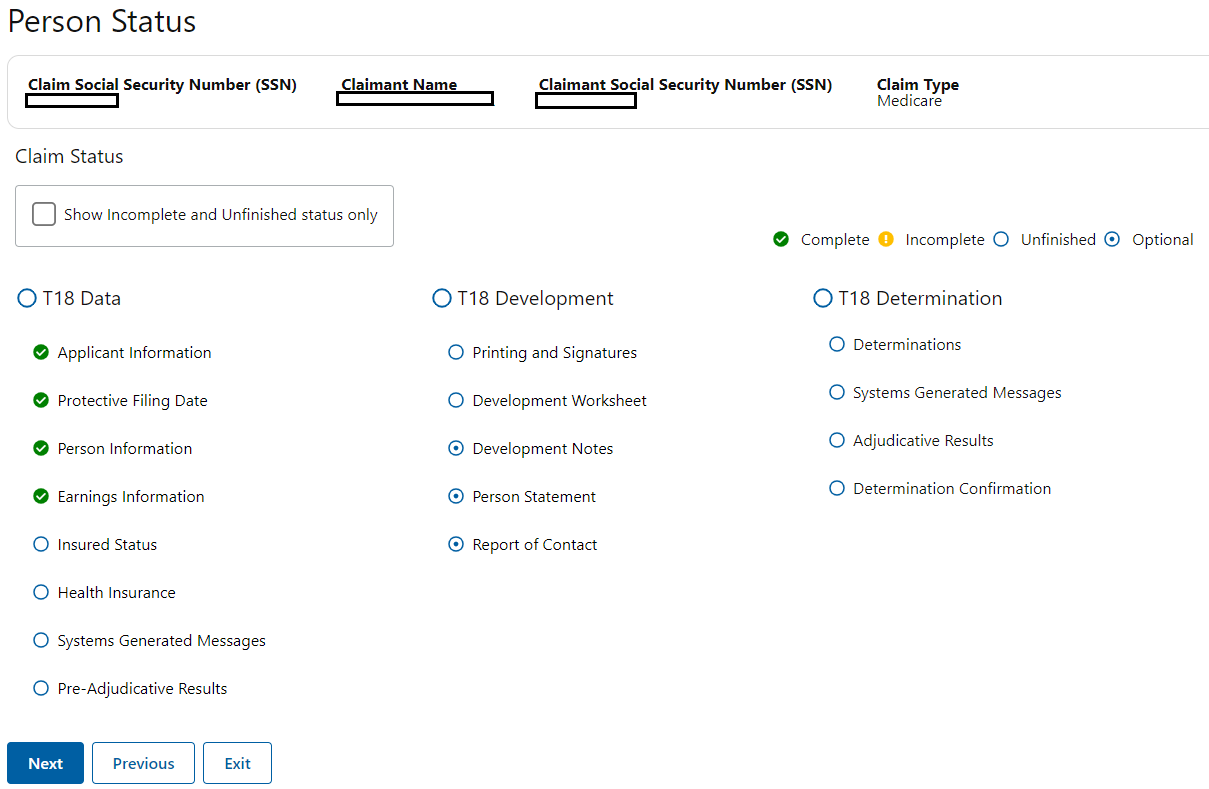Click the circle icon beside Adjudicative Results

tap(837, 440)
